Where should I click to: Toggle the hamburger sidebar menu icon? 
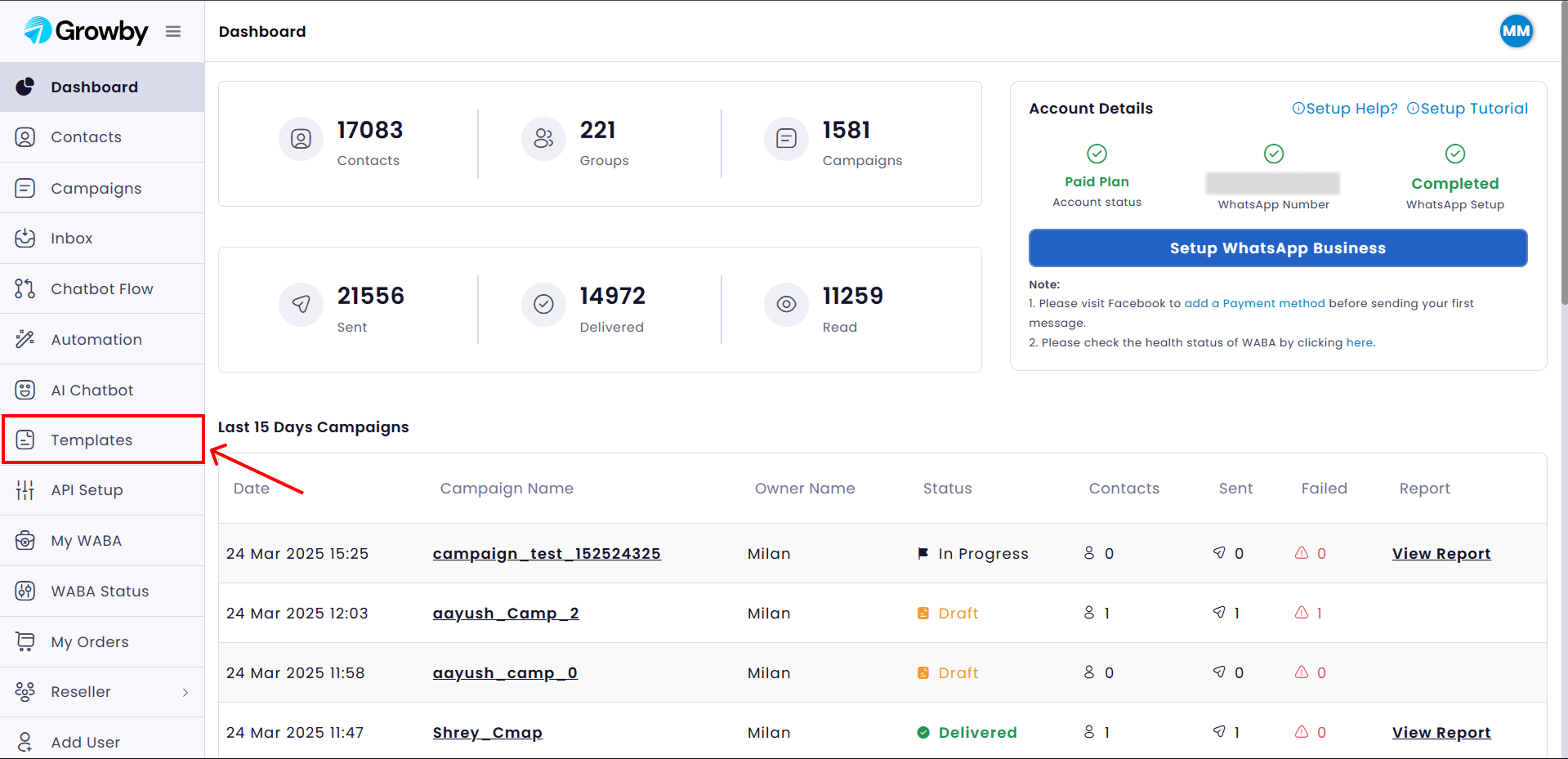point(172,31)
